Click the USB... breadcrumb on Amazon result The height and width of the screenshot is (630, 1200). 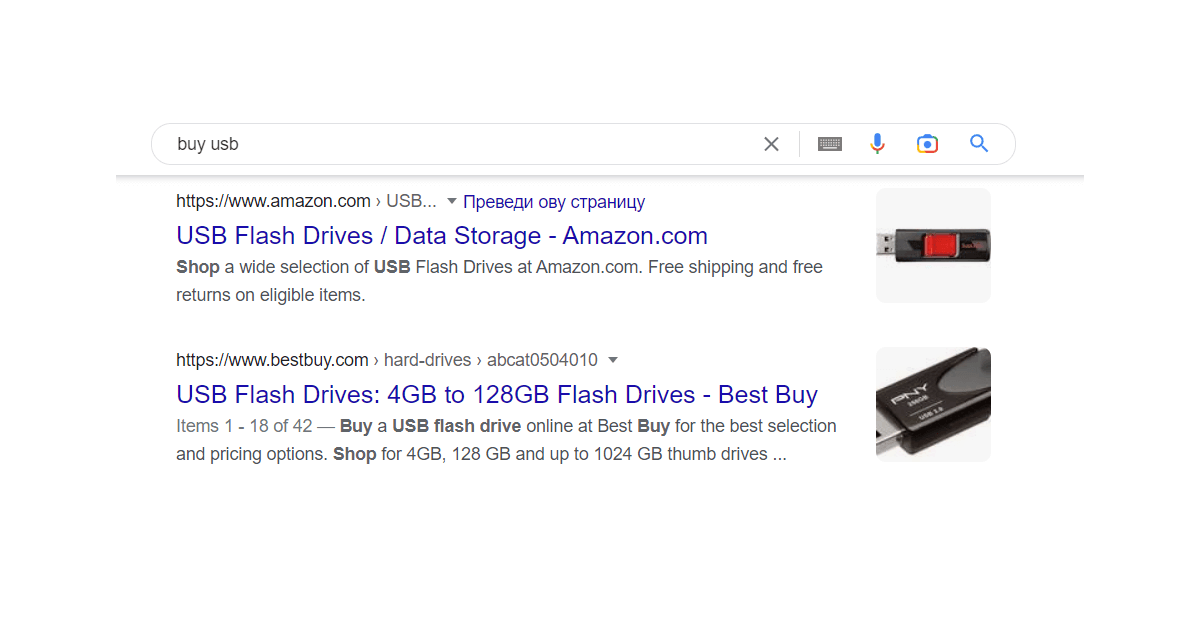412,201
